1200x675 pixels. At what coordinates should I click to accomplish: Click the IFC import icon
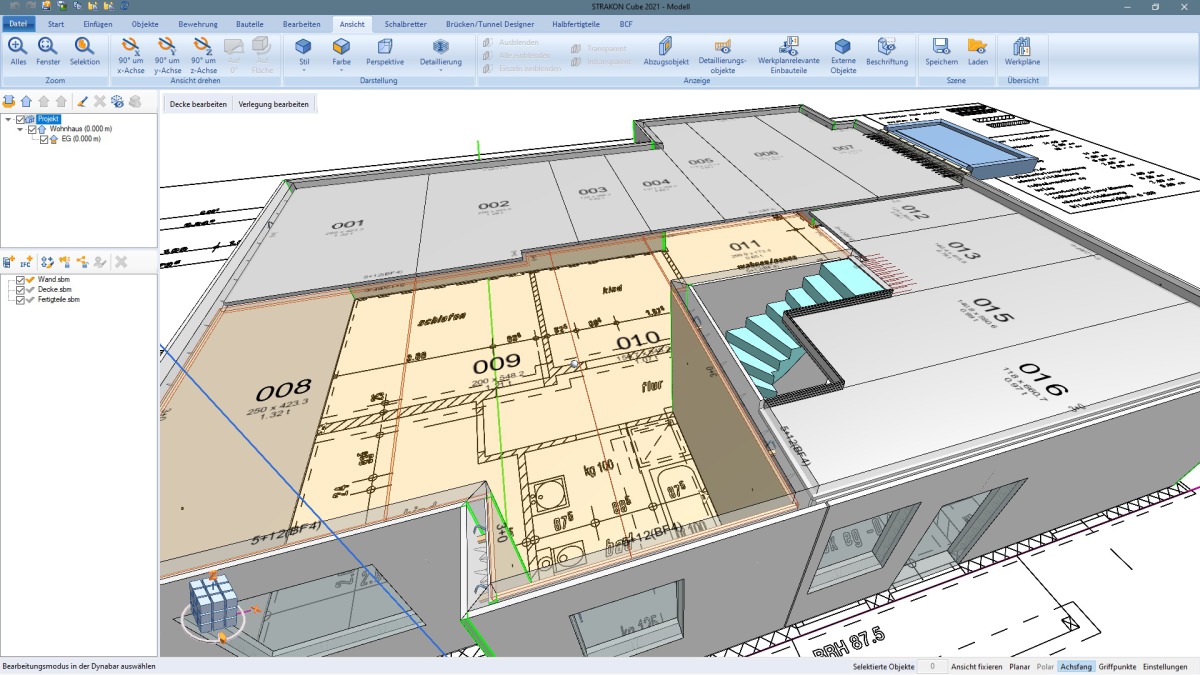click(x=26, y=261)
